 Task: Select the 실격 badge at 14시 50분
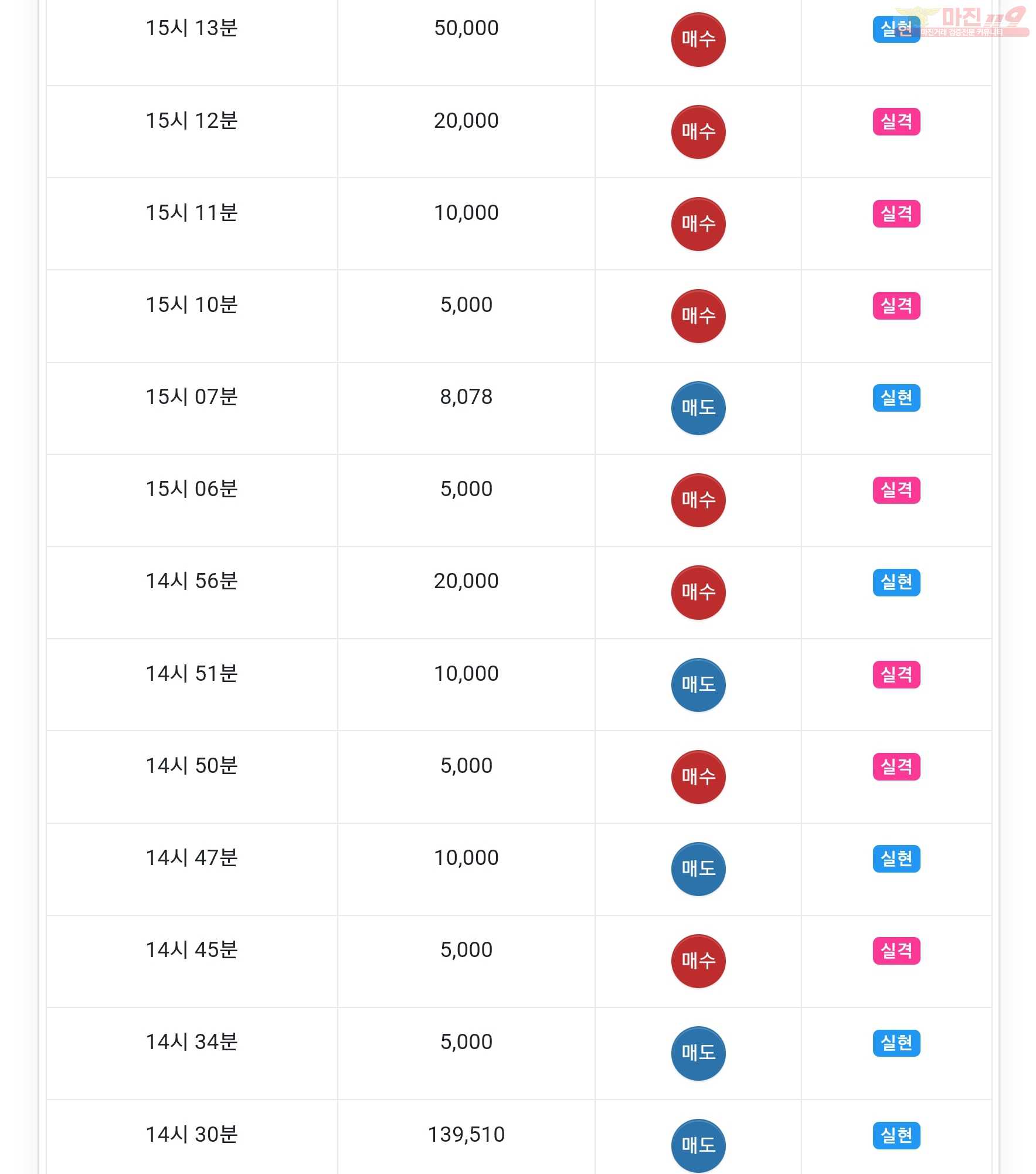click(896, 766)
